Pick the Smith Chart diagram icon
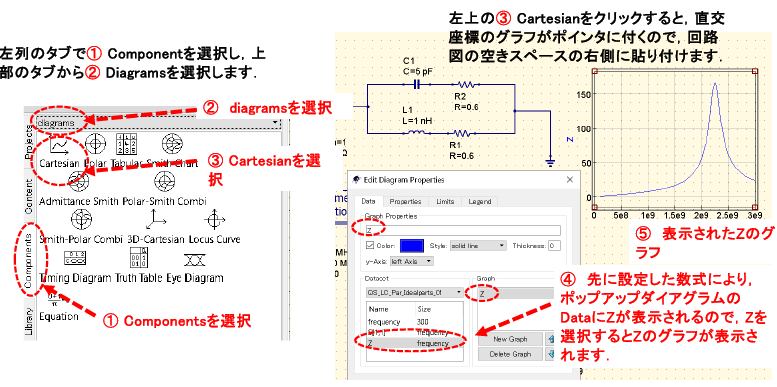This screenshot has height=387, width=777. [171, 144]
